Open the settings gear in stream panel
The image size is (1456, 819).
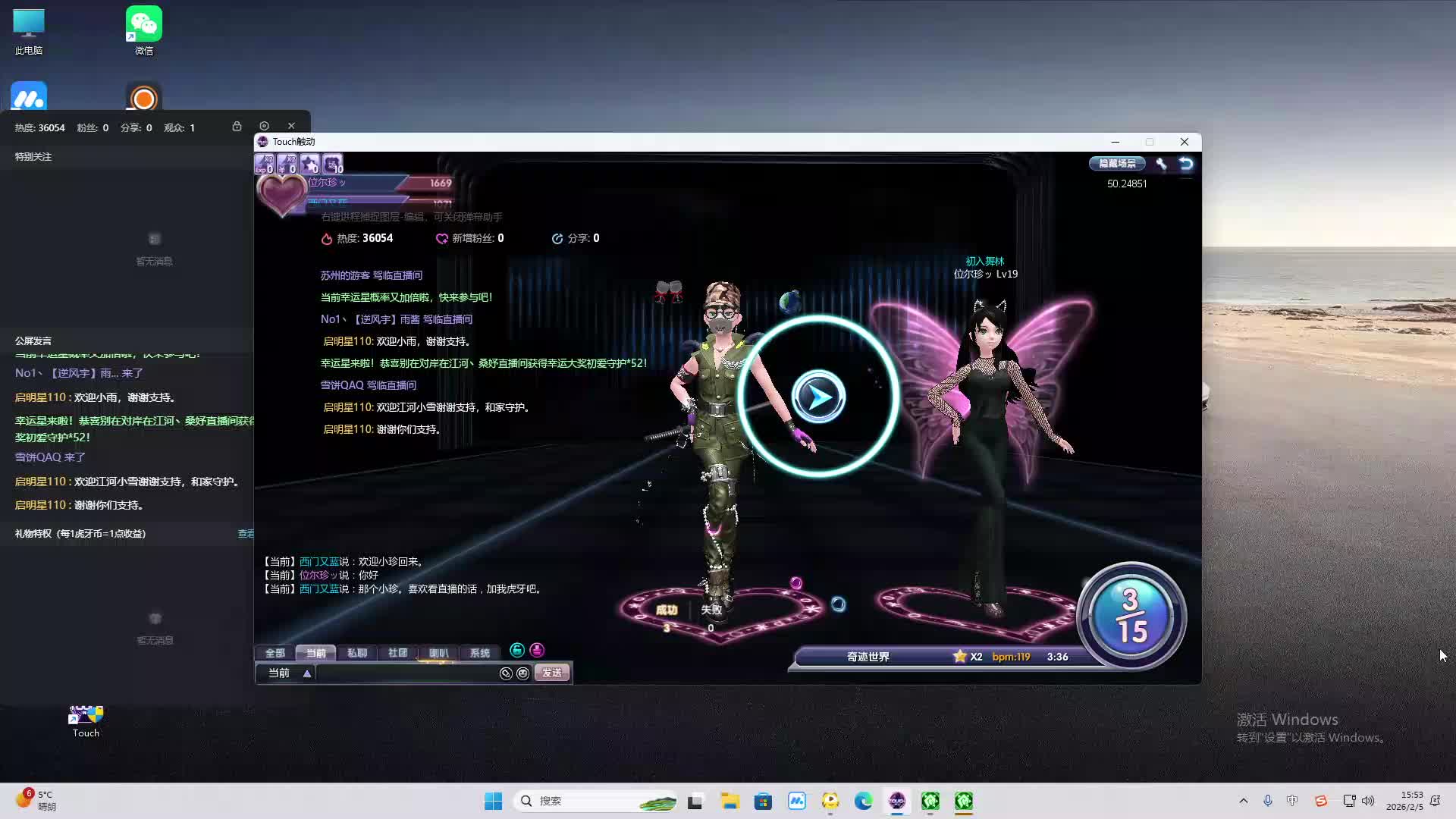point(264,126)
